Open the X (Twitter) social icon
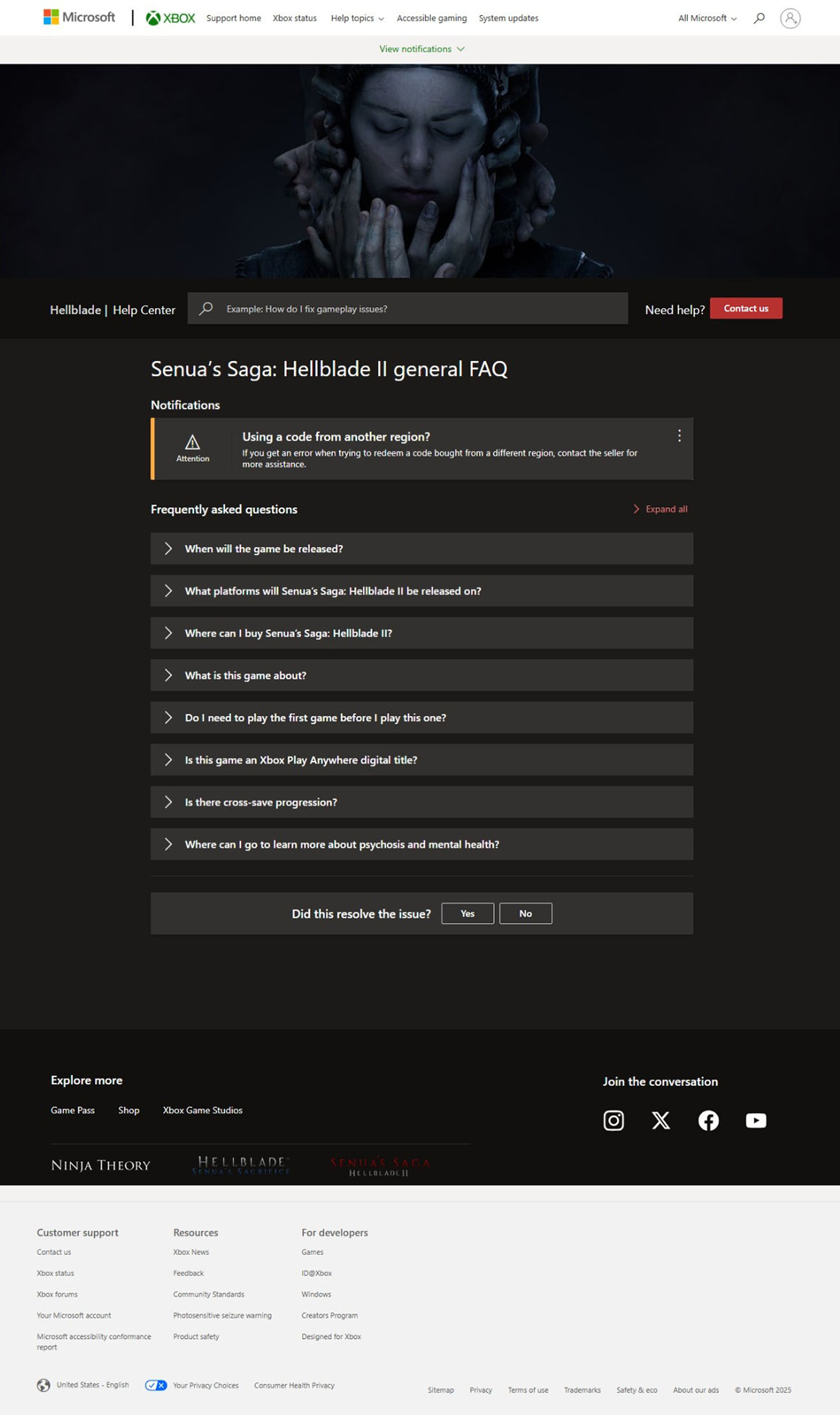This screenshot has height=1415, width=840. (x=660, y=1120)
